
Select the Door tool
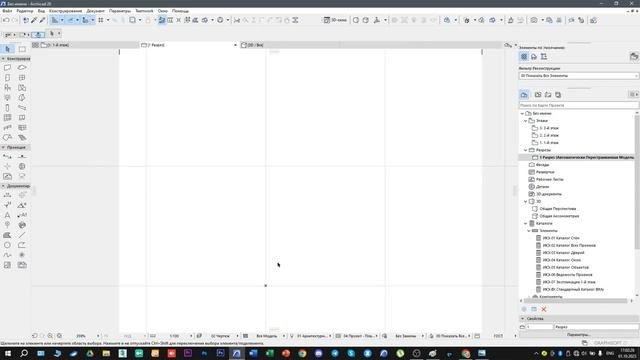(x=7, y=78)
